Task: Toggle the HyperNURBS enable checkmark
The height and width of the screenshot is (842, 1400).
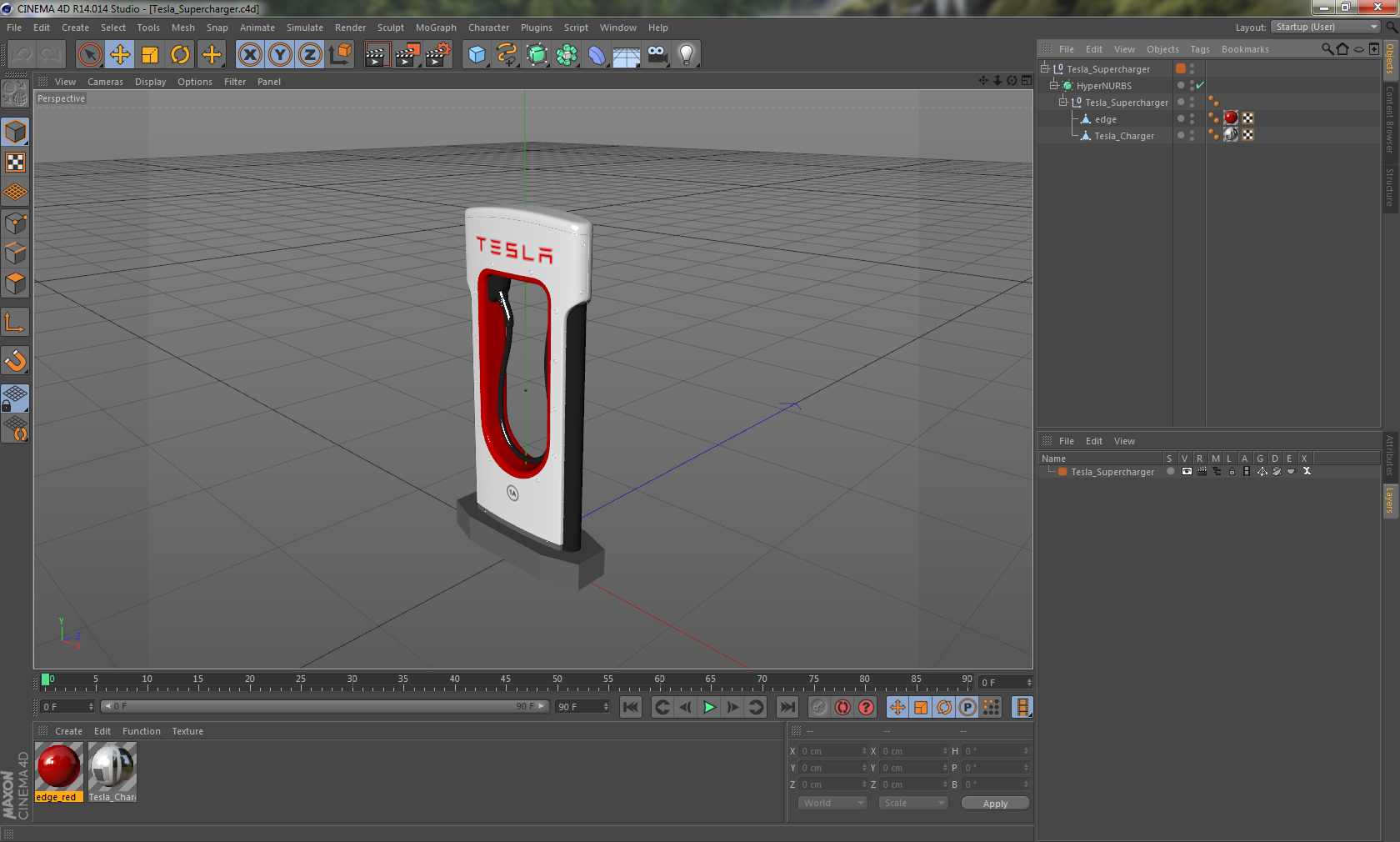Action: (x=1200, y=85)
